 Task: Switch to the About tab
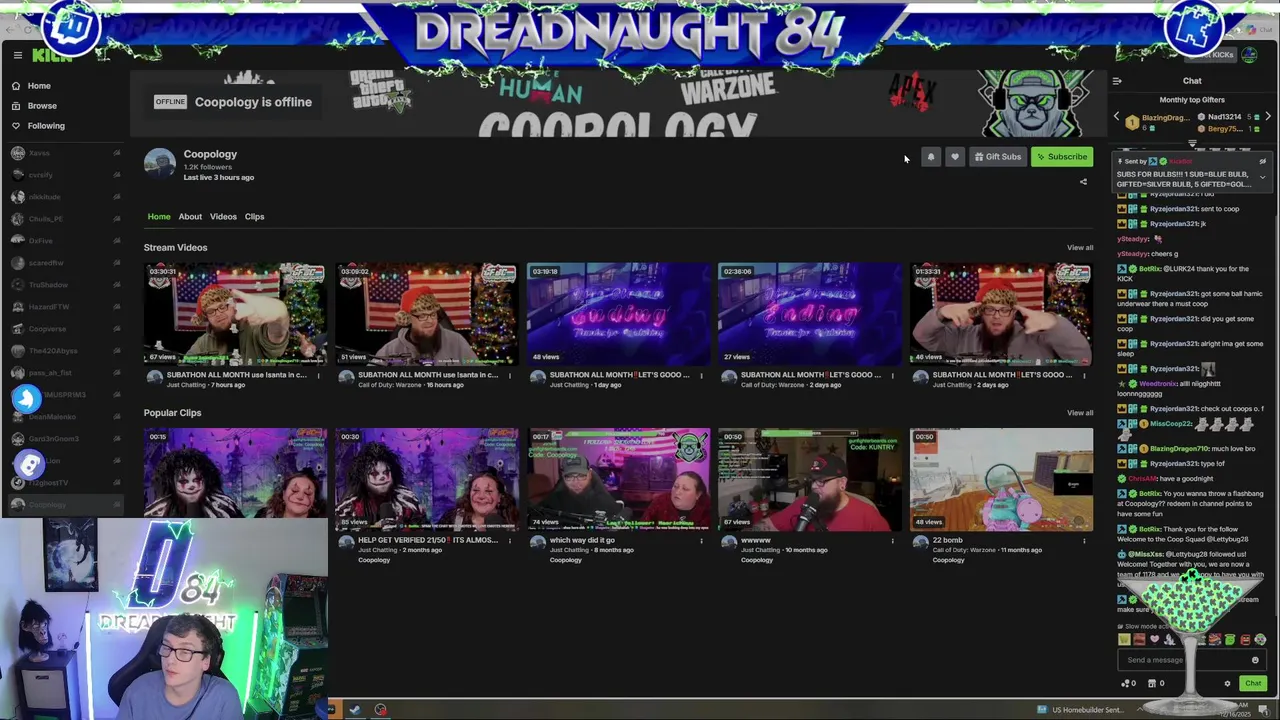190,217
